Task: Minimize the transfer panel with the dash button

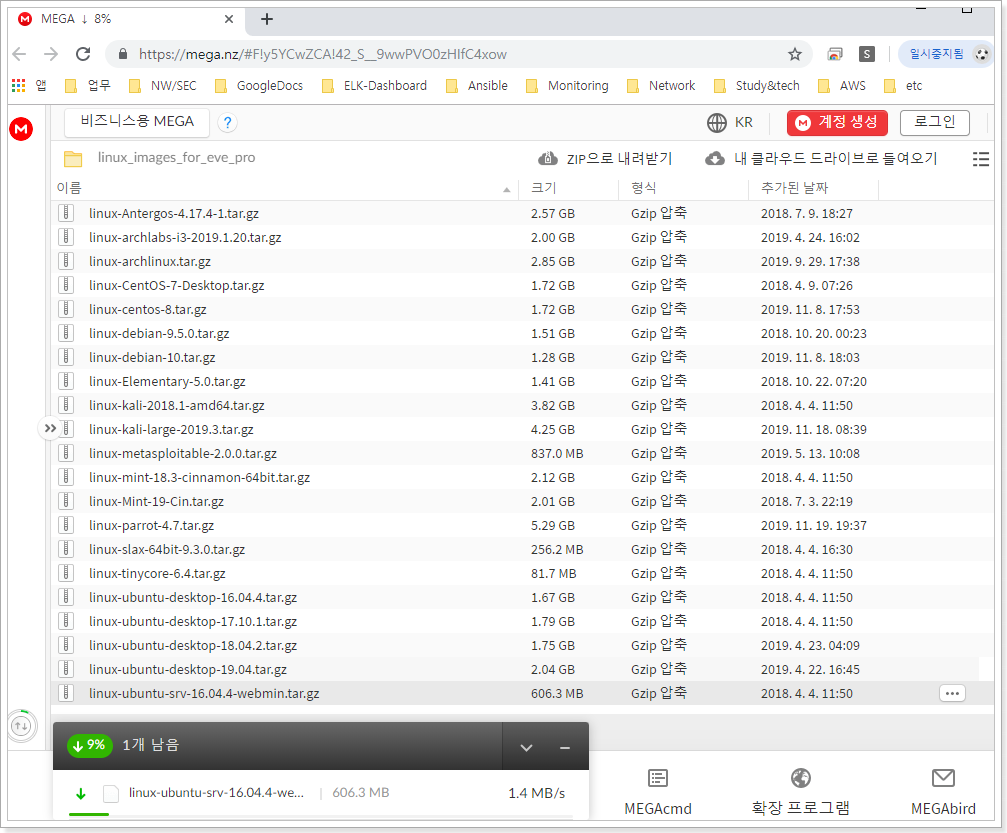Action: coord(565,748)
